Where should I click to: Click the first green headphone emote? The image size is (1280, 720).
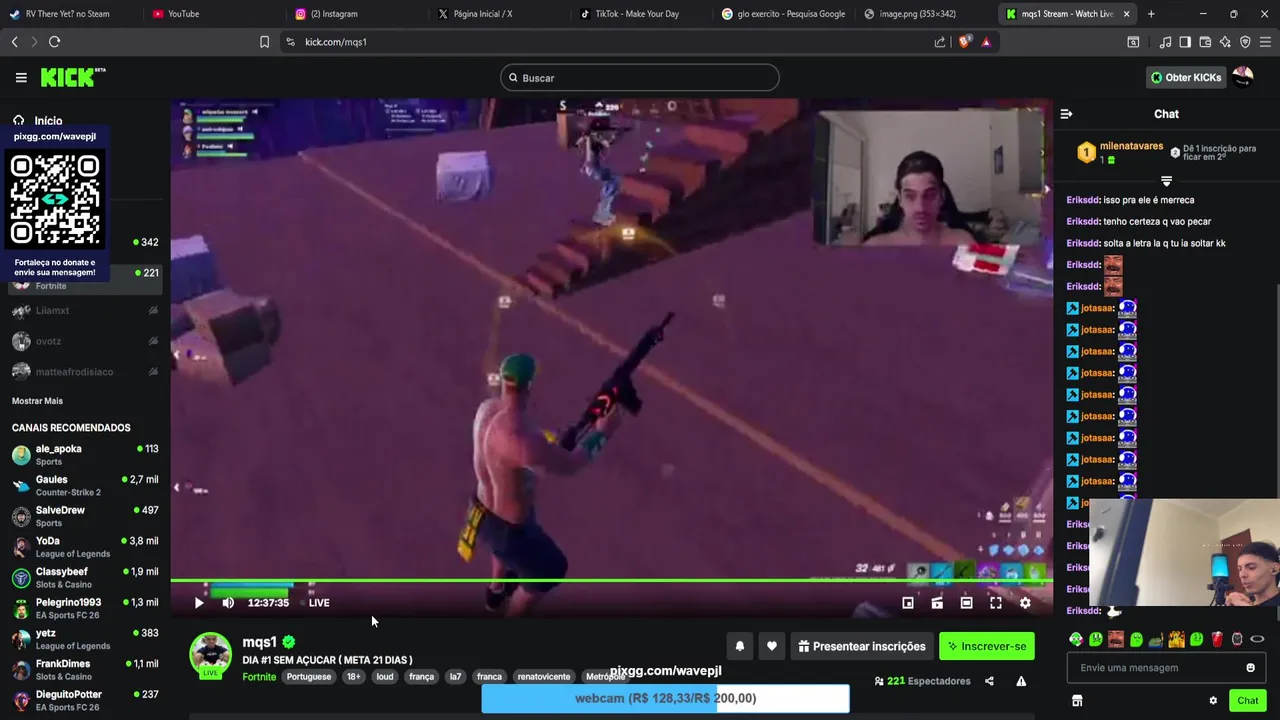1076,639
